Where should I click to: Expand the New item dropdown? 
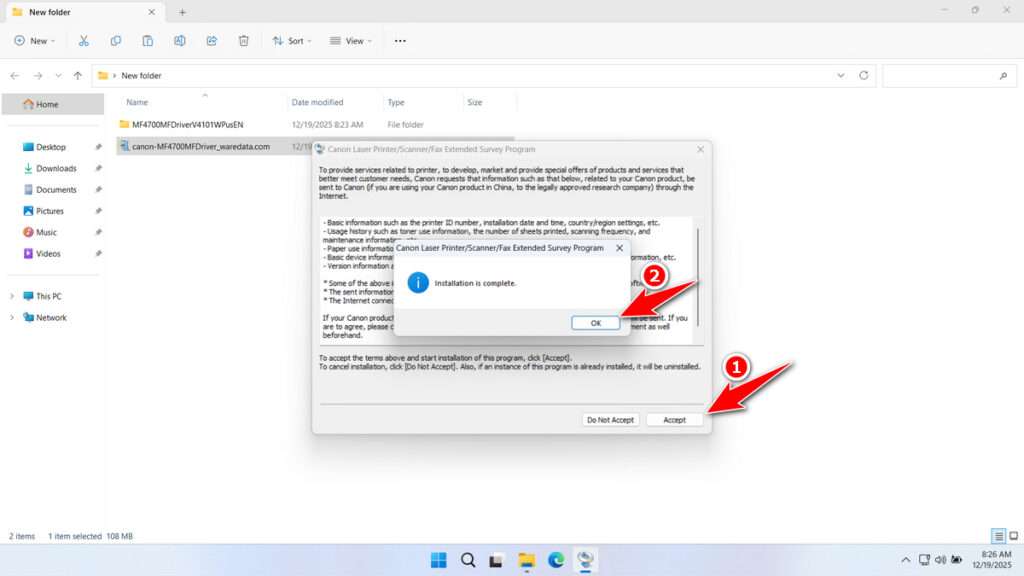pyautogui.click(x=35, y=41)
